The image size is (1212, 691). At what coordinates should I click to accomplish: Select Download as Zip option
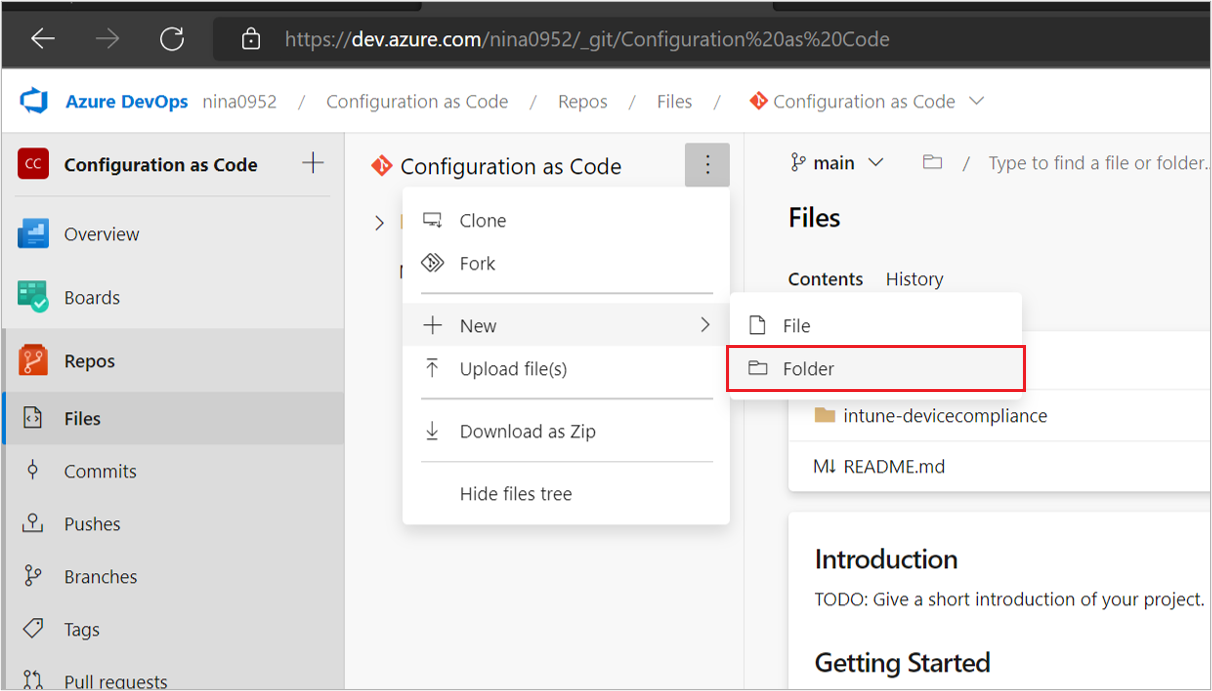click(x=527, y=432)
